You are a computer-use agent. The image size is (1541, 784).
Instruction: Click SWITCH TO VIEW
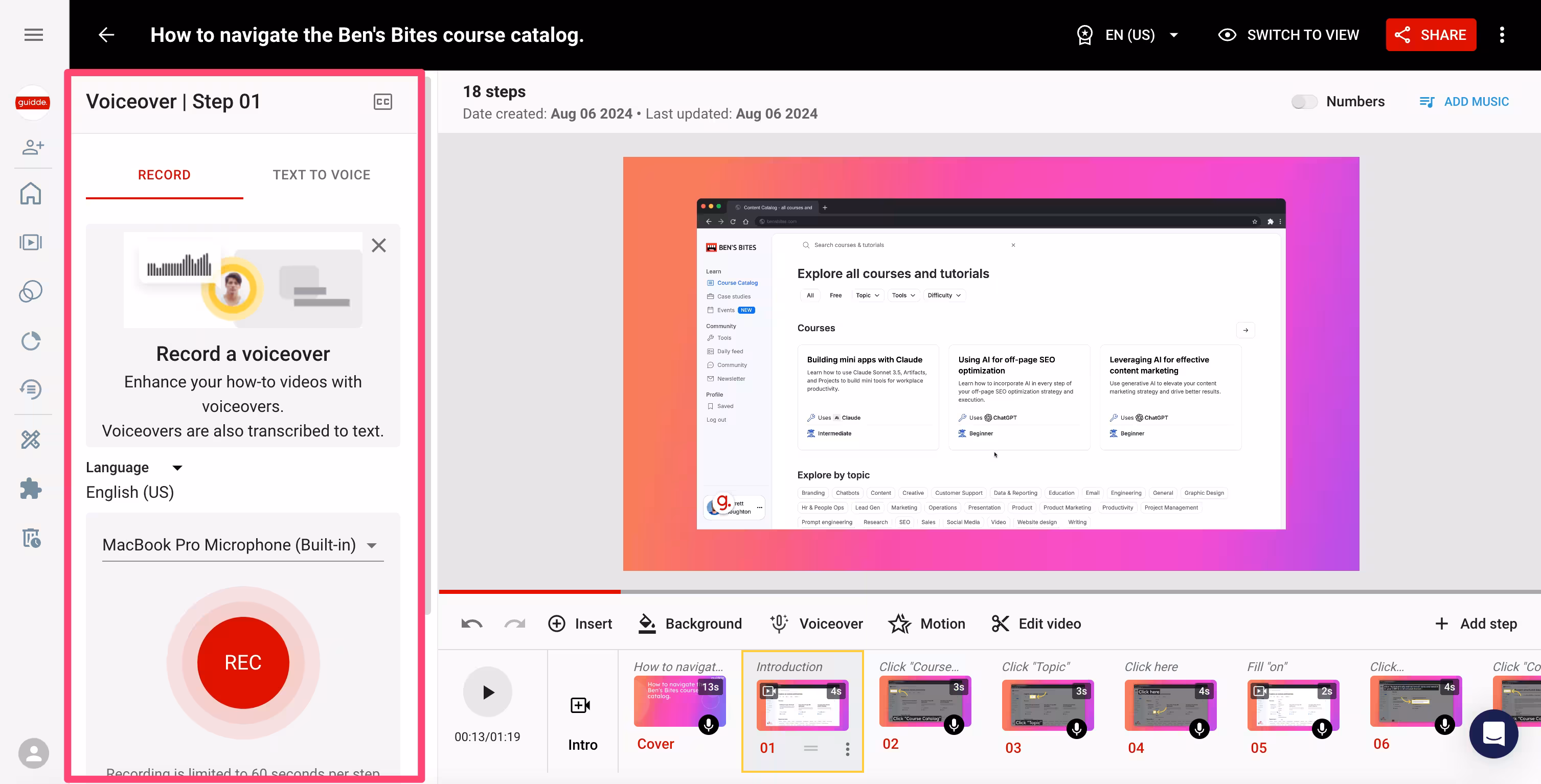1288,35
